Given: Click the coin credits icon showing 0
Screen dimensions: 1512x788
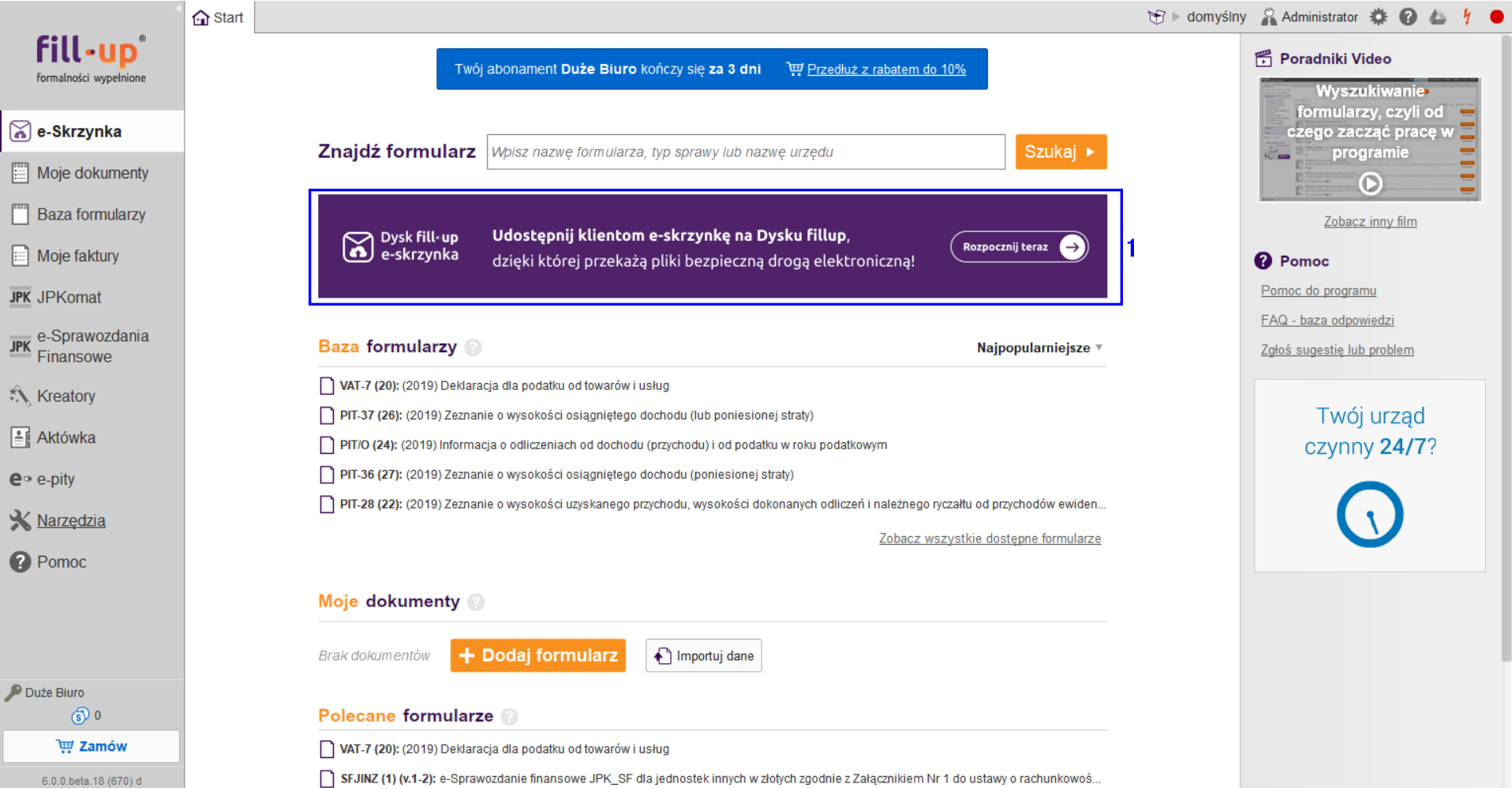Looking at the screenshot, I should (80, 715).
